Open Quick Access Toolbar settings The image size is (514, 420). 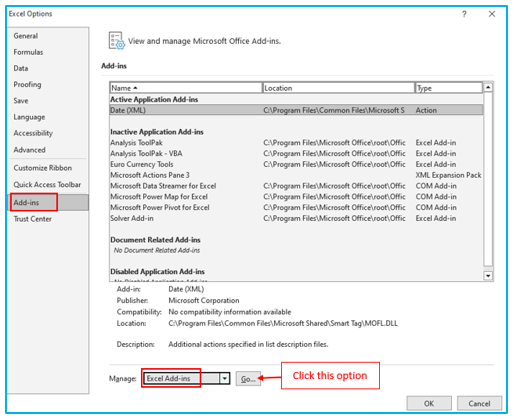[47, 184]
